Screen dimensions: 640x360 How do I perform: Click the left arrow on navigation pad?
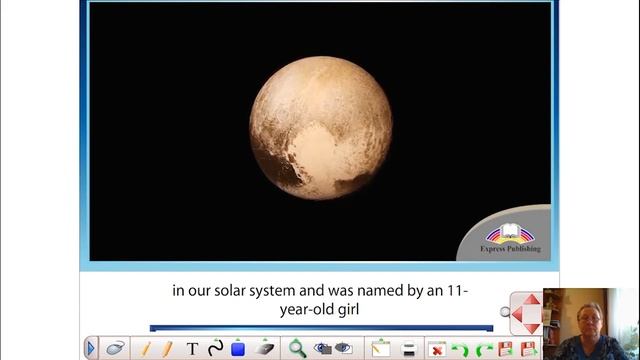pos(518,315)
